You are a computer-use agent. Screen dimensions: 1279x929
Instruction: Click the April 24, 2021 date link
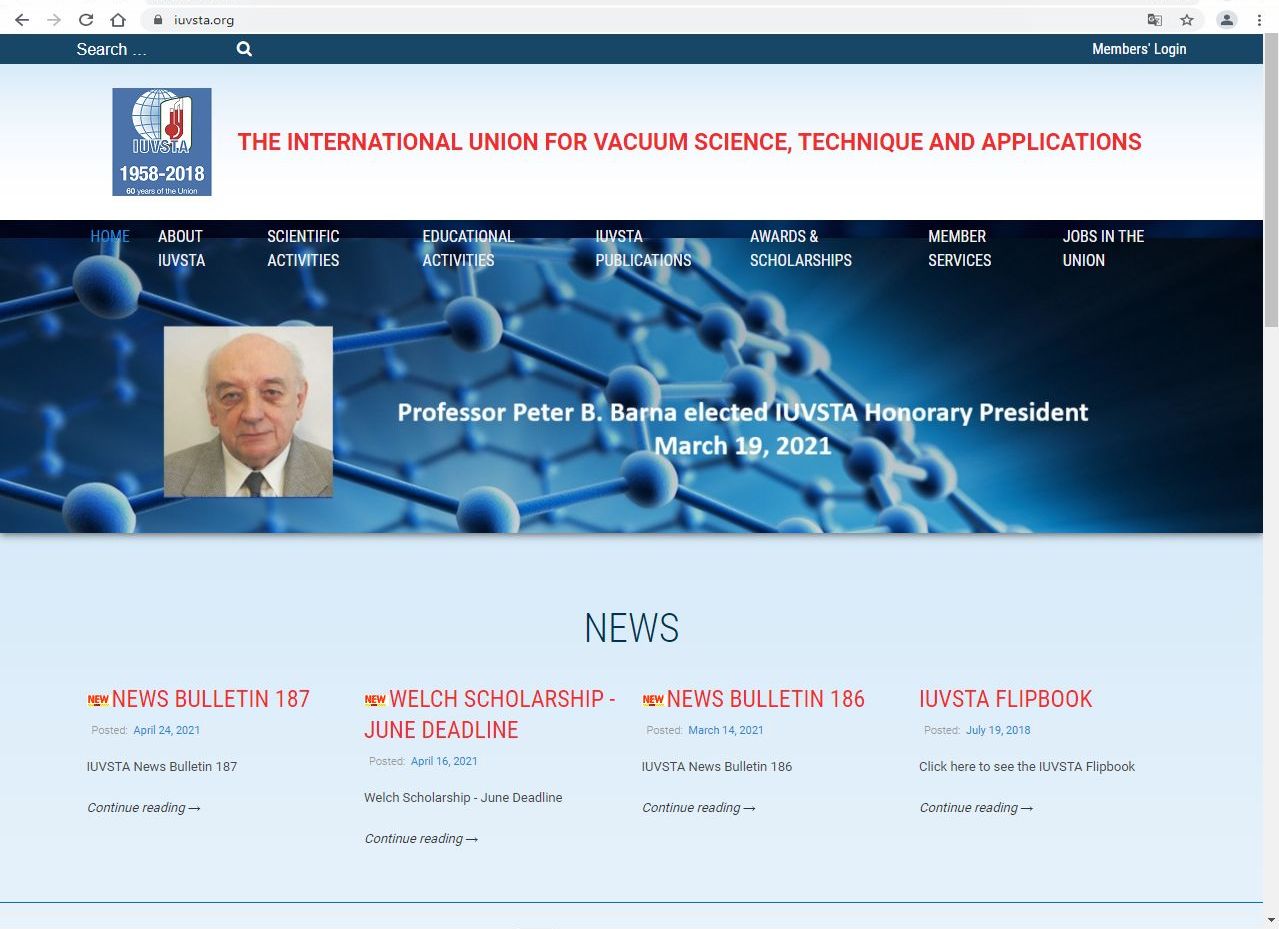click(166, 730)
